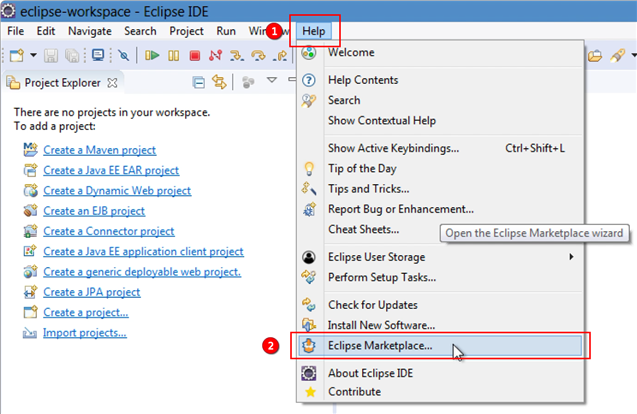Click the Create a Maven project link
This screenshot has height=414, width=637.
pyautogui.click(x=100, y=150)
